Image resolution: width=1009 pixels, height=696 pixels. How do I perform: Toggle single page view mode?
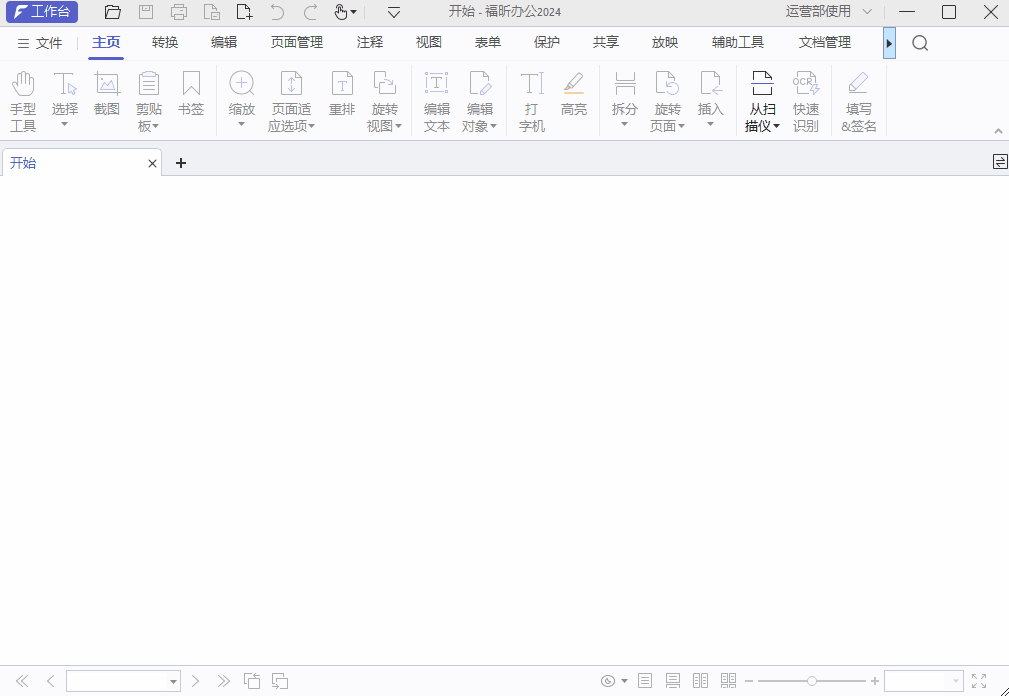coord(645,680)
